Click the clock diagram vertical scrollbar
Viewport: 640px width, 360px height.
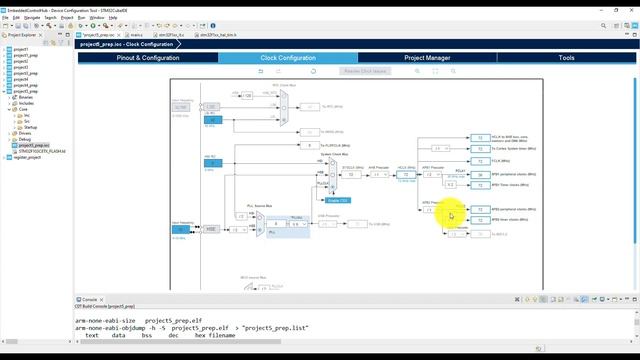(635, 161)
